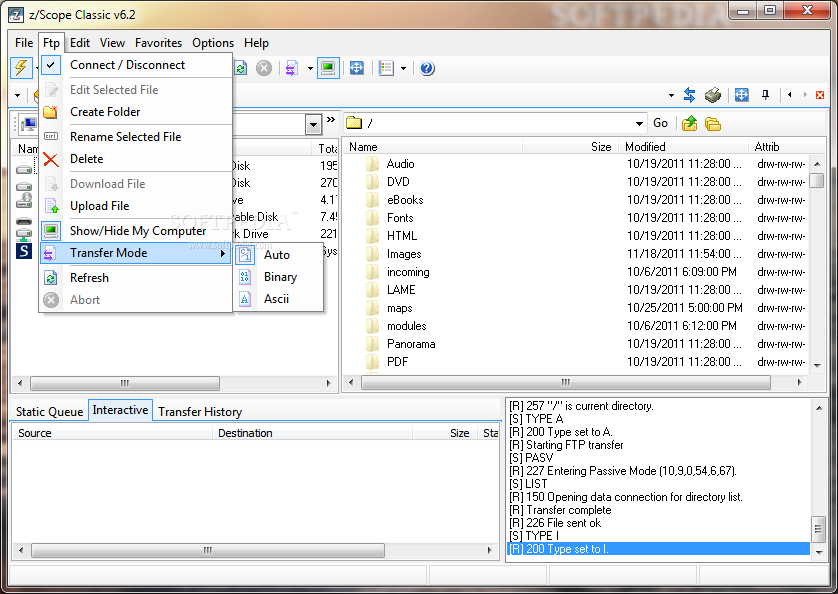Click the blue S icon in the local drive list
The height and width of the screenshot is (594, 838).
tap(24, 251)
